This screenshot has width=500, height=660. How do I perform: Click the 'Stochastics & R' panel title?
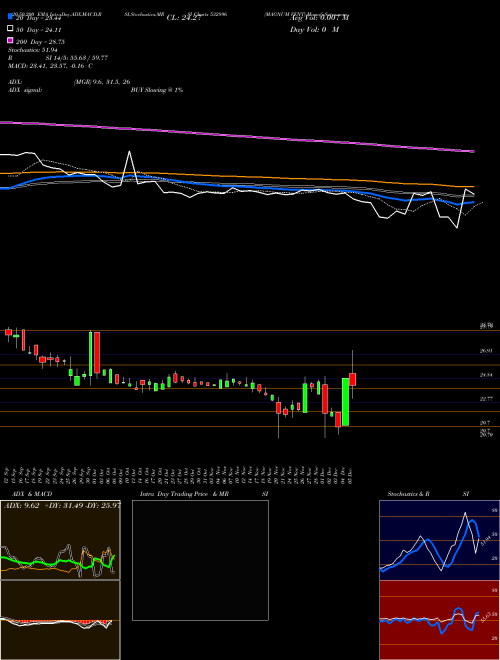[x=409, y=494]
